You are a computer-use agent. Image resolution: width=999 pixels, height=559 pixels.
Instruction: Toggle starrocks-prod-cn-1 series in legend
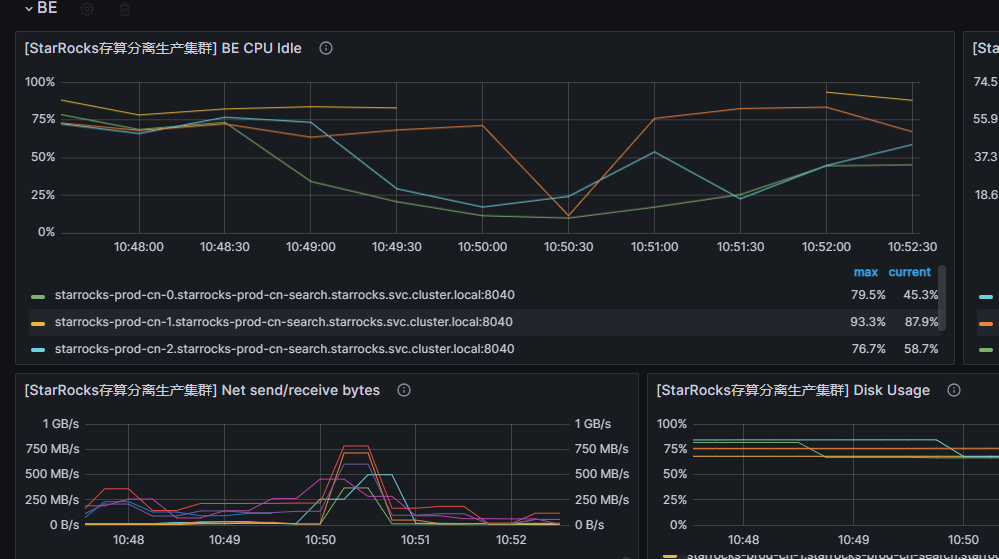[x=283, y=322]
